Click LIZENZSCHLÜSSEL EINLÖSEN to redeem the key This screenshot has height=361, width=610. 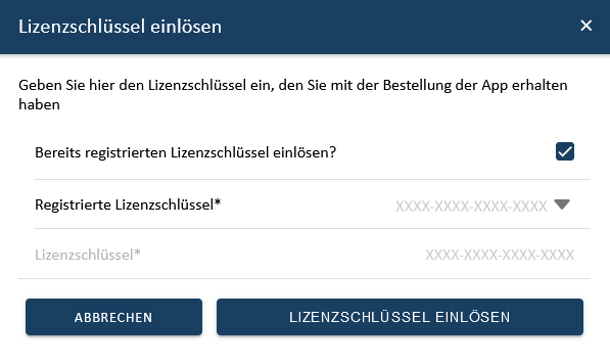pos(400,317)
